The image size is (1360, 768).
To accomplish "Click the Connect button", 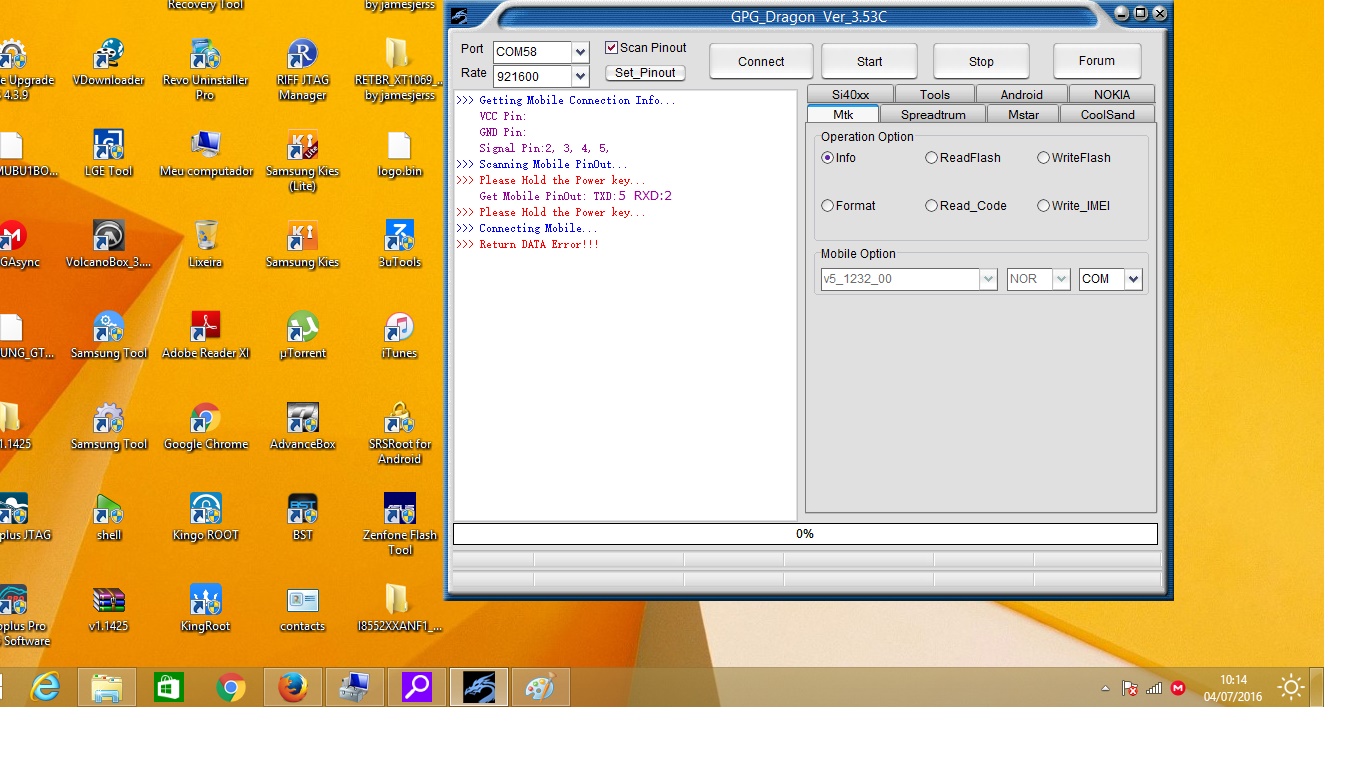I will point(761,61).
